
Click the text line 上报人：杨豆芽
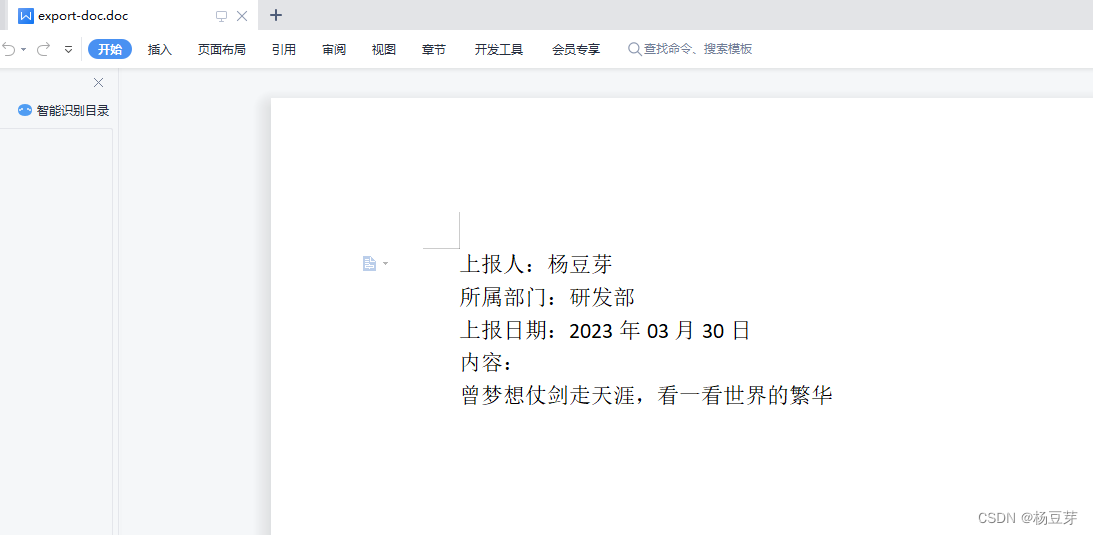tap(536, 265)
